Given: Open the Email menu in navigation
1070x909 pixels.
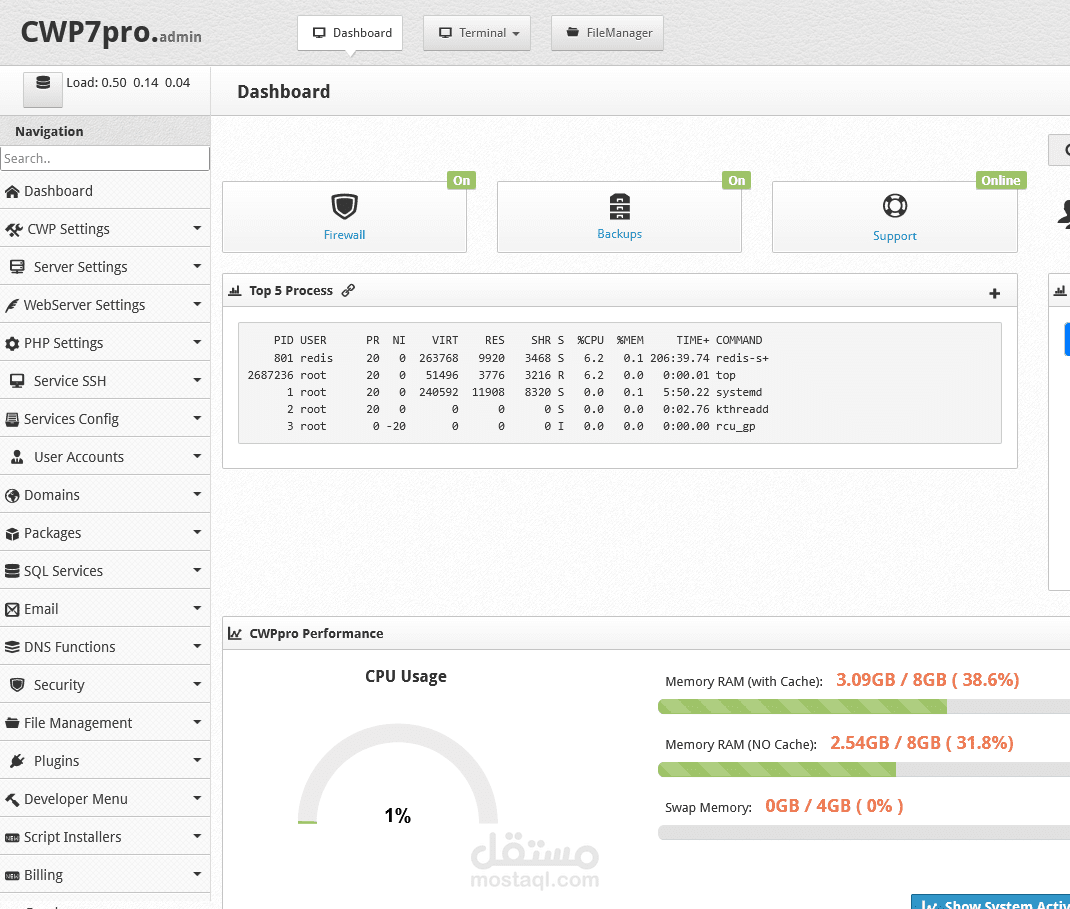Looking at the screenshot, I should [105, 609].
